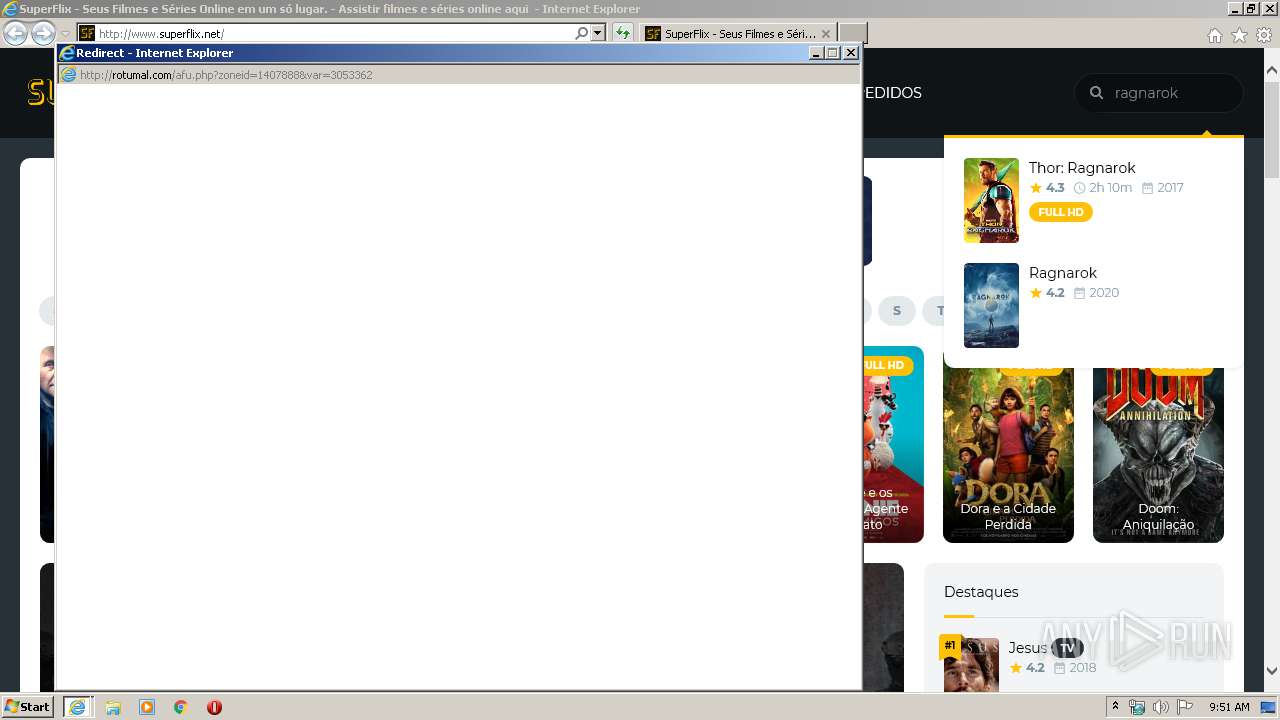Click the red Opera taskbar icon
The height and width of the screenshot is (720, 1280).
tap(214, 707)
